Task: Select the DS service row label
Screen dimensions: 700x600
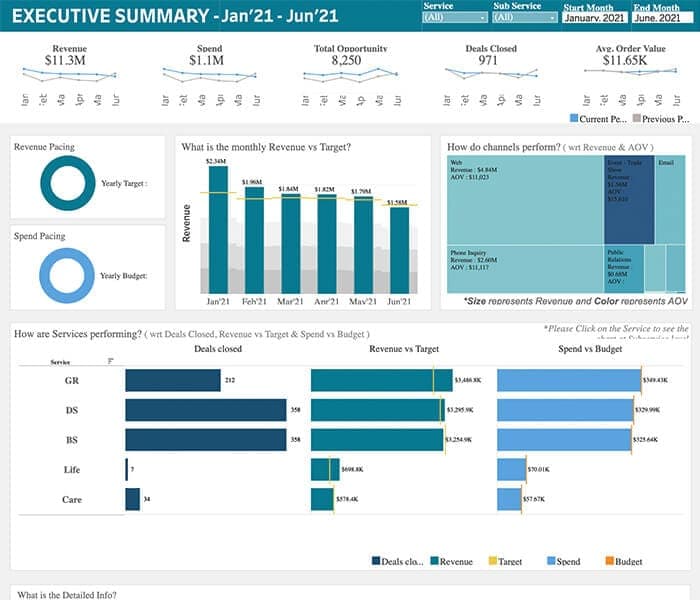Action: (72, 410)
